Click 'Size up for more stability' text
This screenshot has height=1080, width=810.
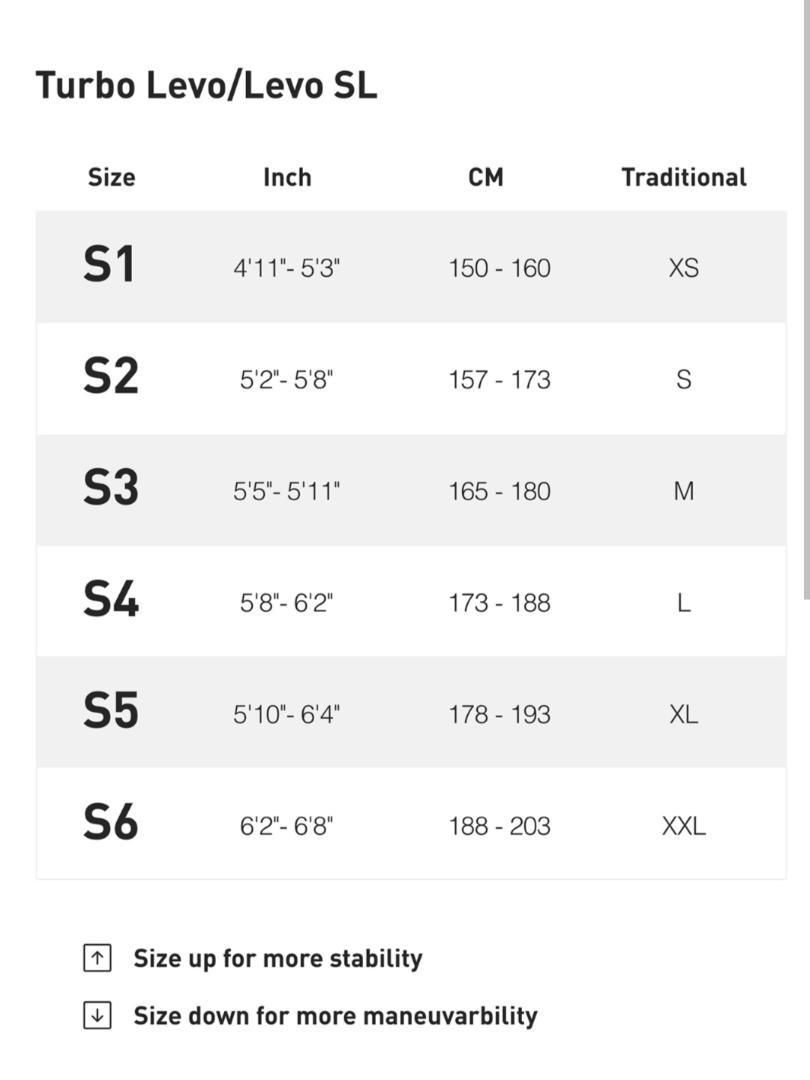(x=278, y=958)
